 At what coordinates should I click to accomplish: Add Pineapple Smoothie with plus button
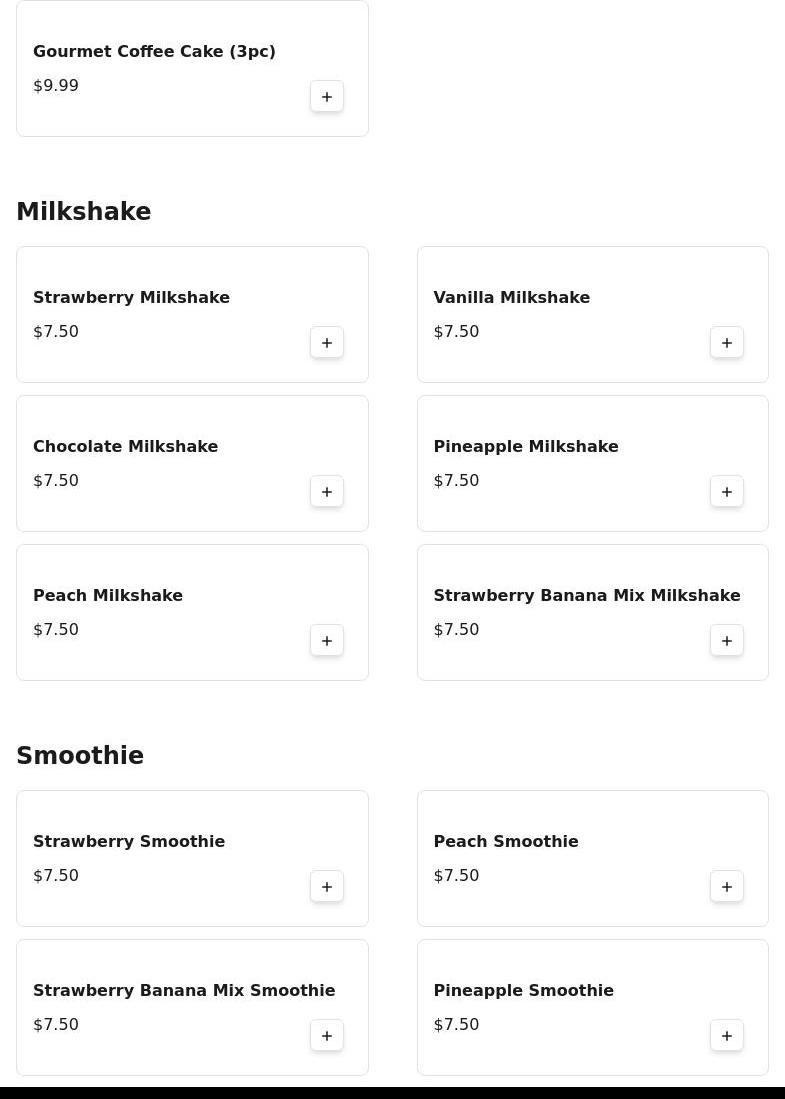(x=727, y=1035)
